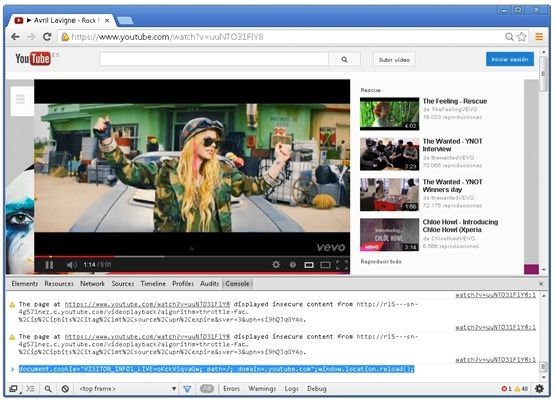Open DevTools settings gear

pyautogui.click(x=539, y=389)
